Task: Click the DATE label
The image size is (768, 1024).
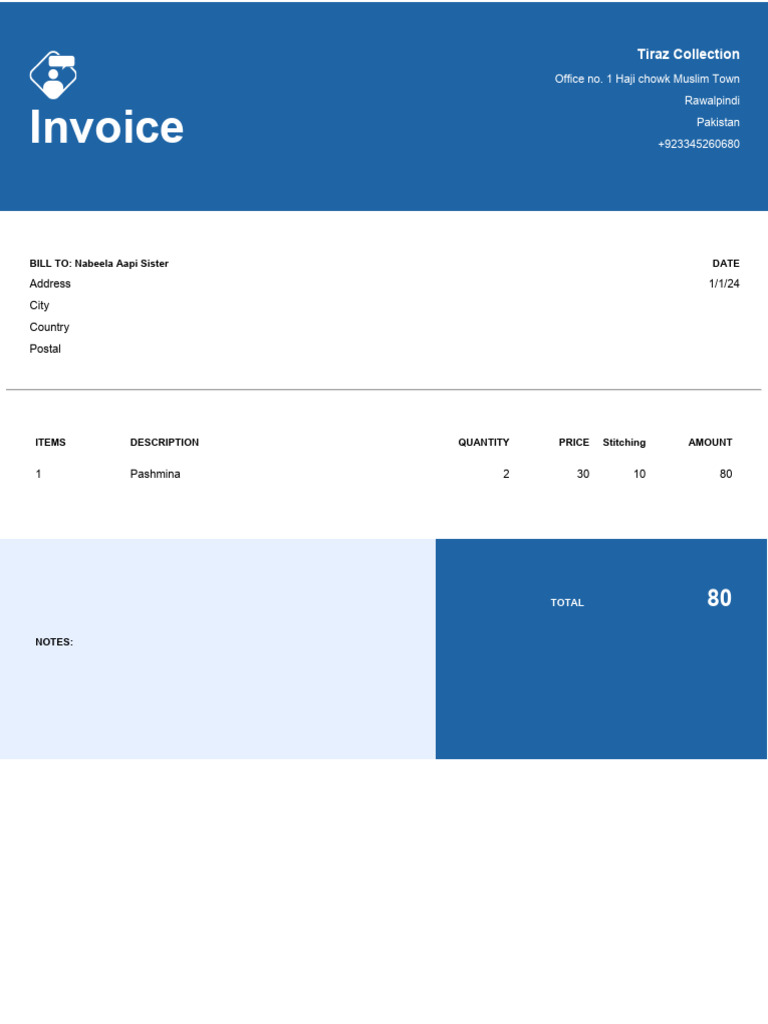Action: coord(726,263)
